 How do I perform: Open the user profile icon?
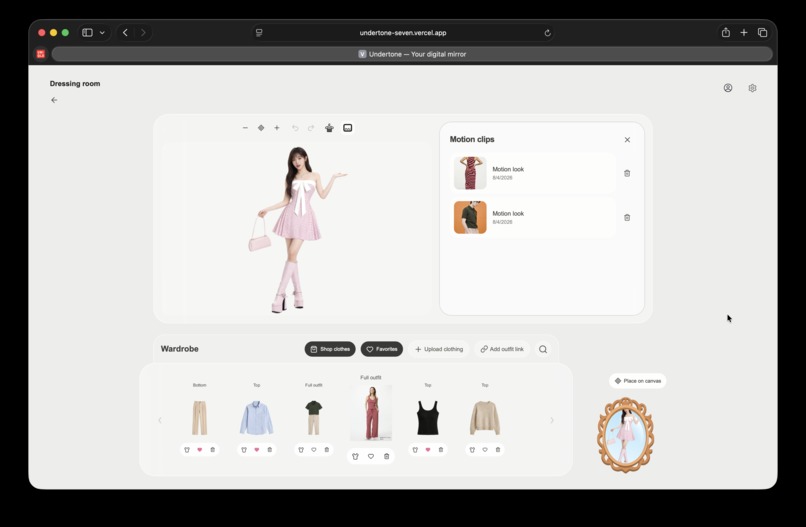(728, 88)
